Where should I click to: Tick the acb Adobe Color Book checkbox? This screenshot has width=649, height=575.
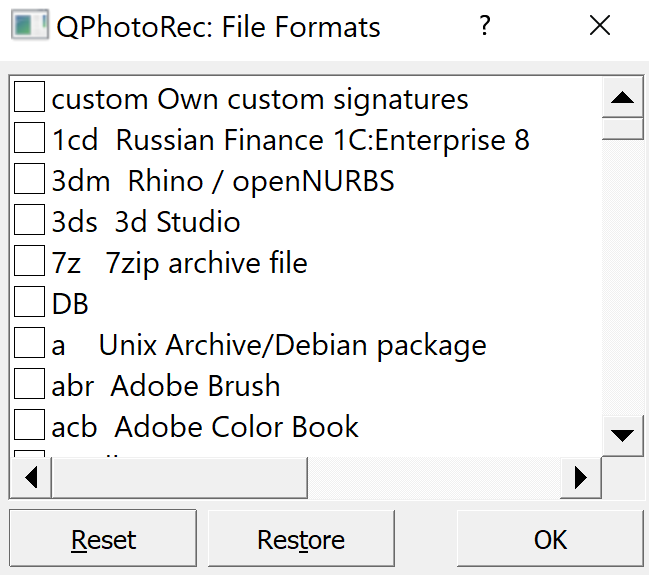[x=29, y=426]
